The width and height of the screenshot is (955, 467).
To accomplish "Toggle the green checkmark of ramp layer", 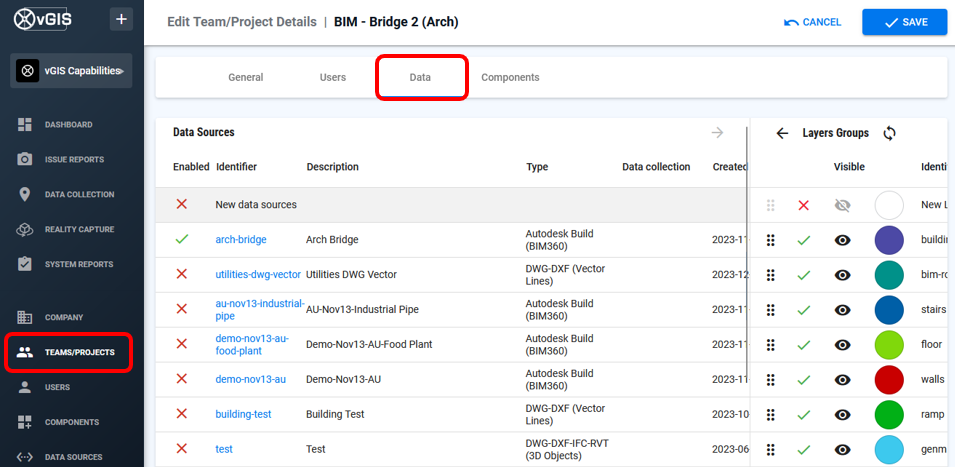I will (804, 415).
